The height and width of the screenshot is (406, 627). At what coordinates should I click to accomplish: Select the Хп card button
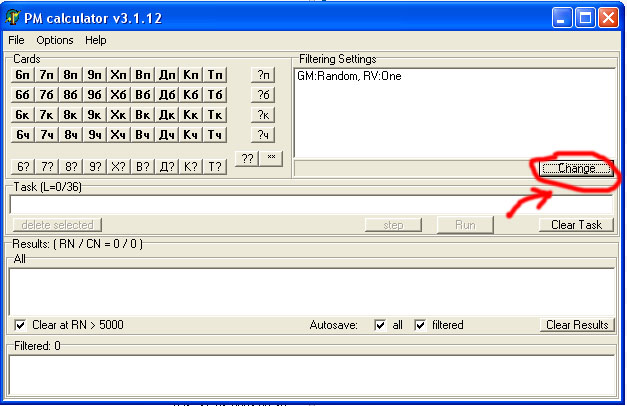click(x=119, y=75)
